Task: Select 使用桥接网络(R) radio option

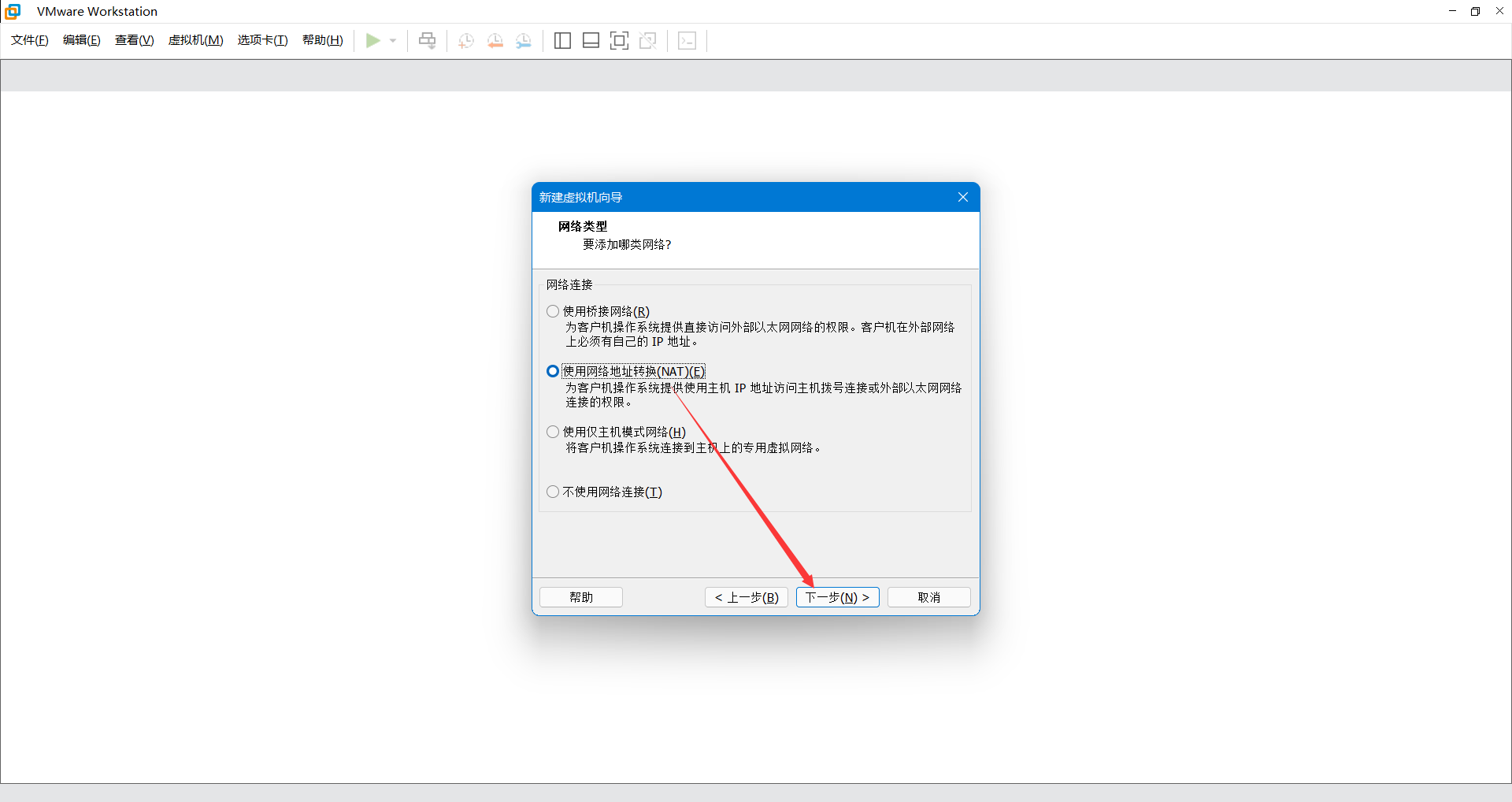Action: tap(598, 311)
